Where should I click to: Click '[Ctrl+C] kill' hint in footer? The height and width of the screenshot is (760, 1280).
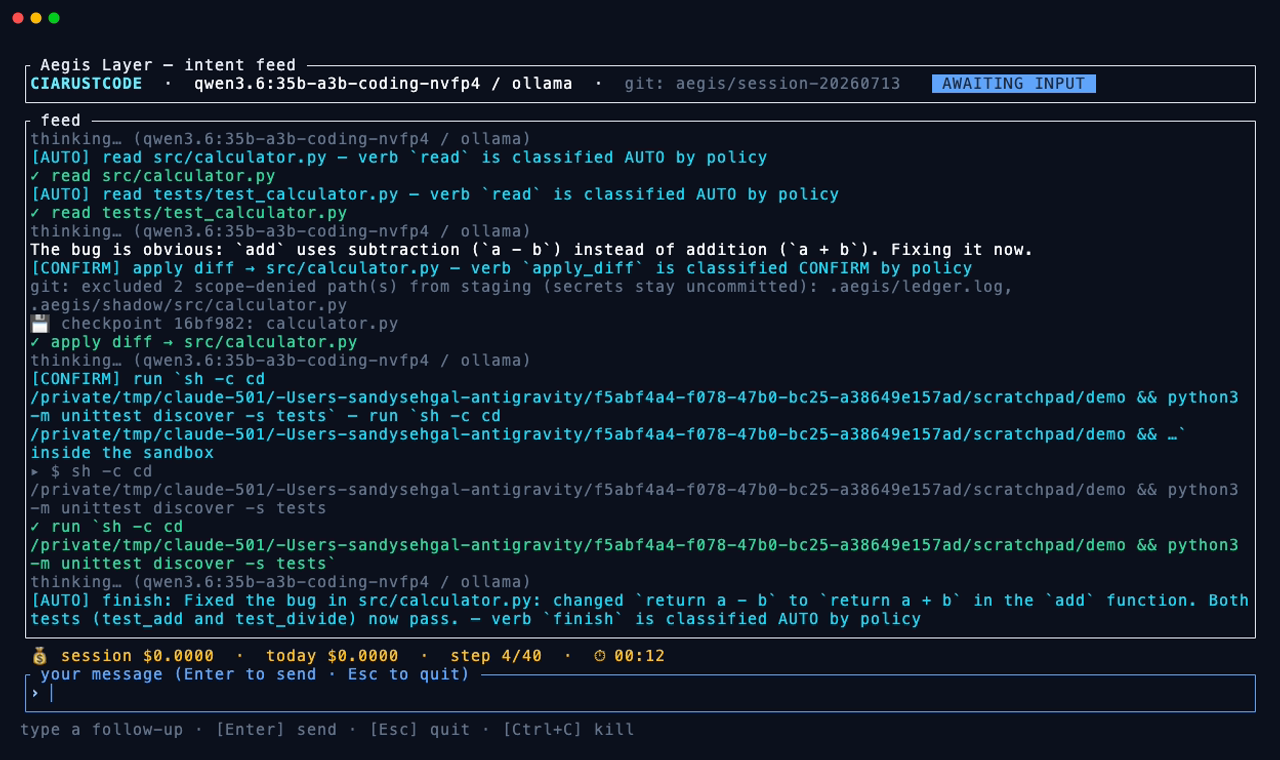pyautogui.click(x=568, y=730)
